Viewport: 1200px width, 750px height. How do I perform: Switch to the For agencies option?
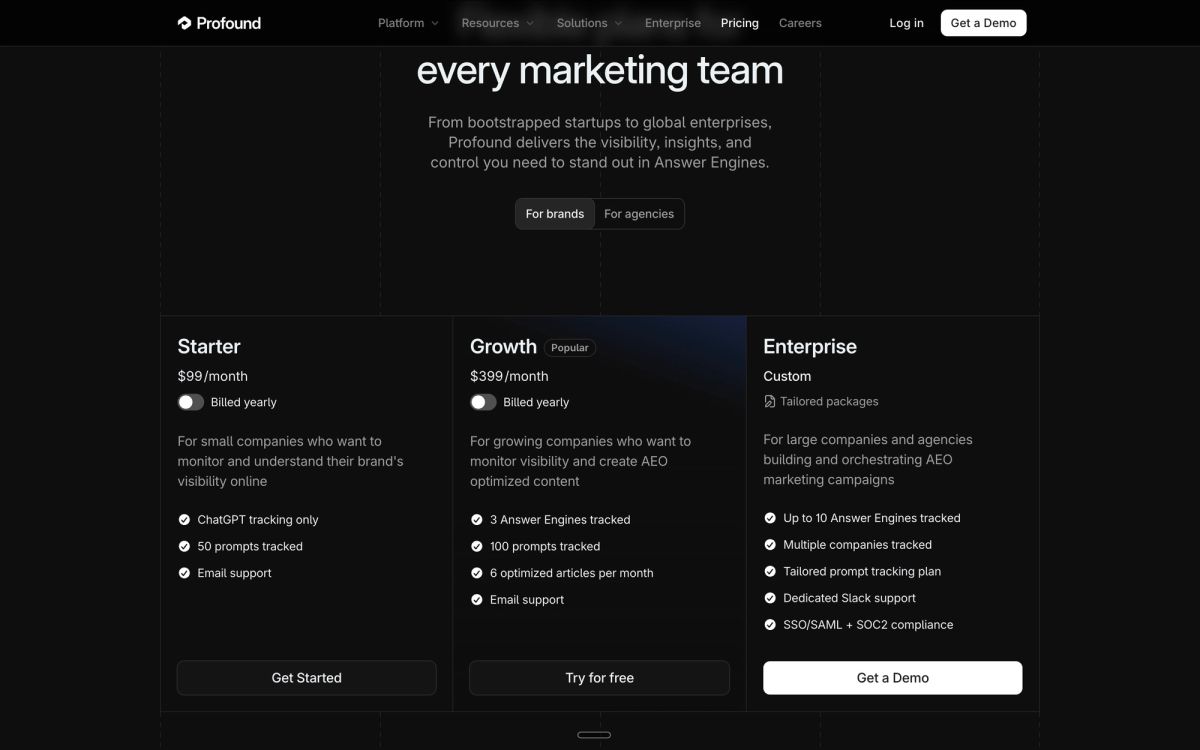(x=639, y=214)
